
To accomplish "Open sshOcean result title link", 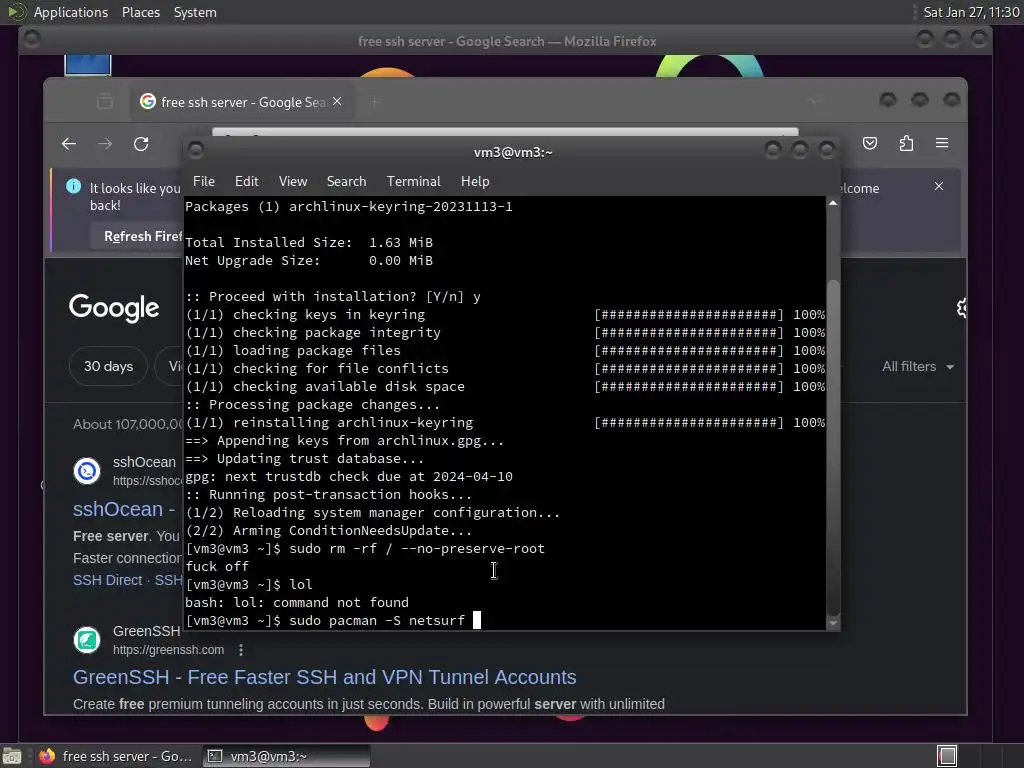I will pyautogui.click(x=124, y=509).
